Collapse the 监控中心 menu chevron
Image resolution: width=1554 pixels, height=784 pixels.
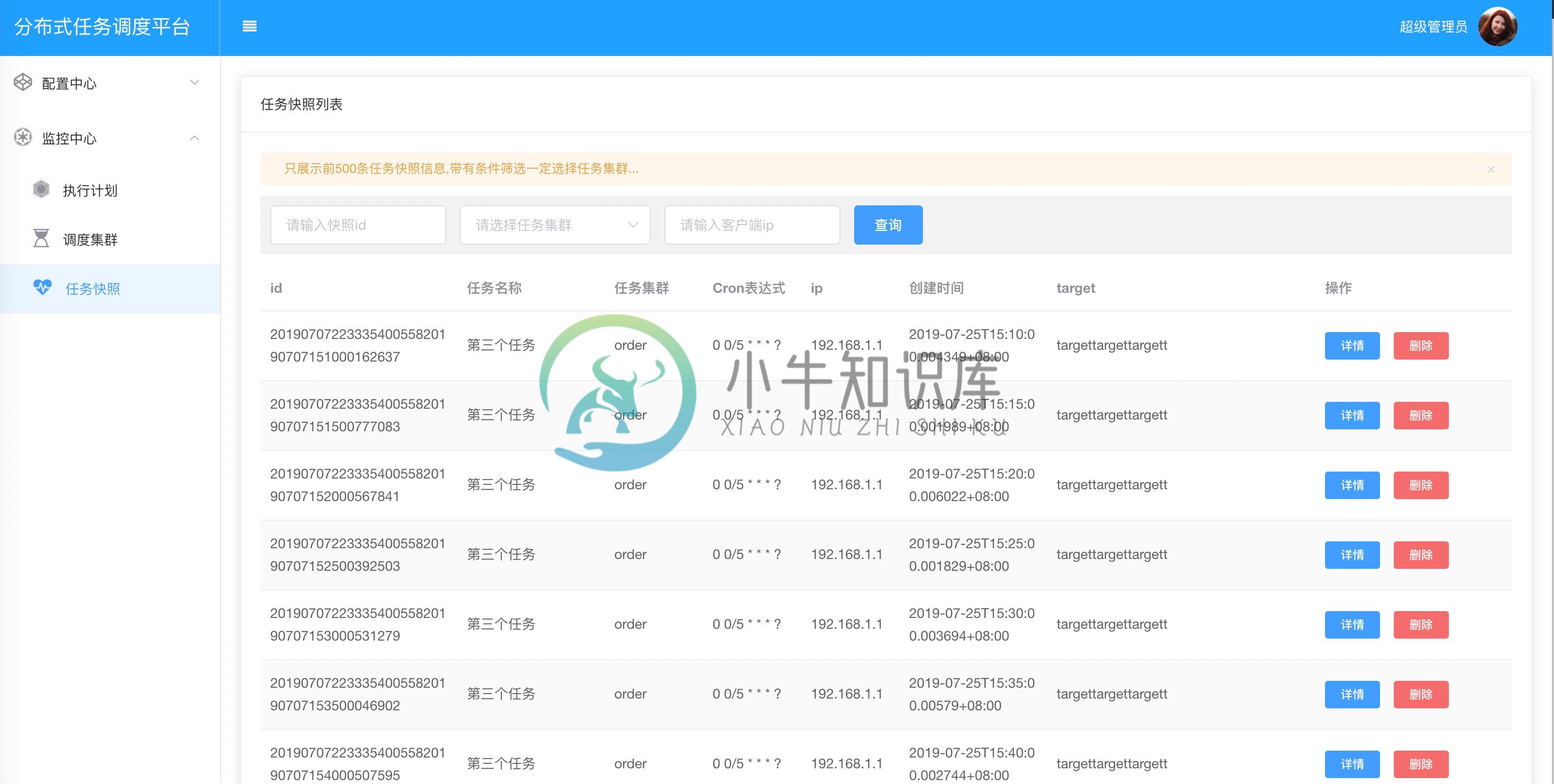194,138
